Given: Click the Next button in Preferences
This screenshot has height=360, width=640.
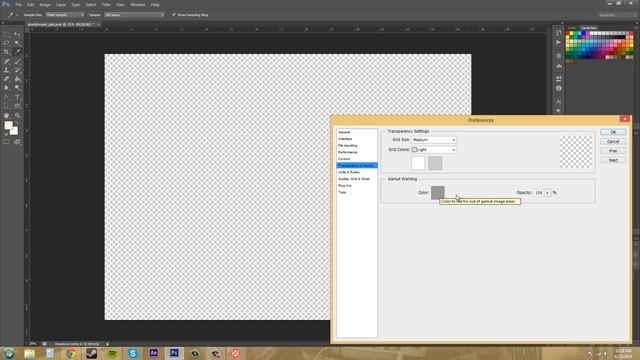Looking at the screenshot, I should coord(613,160).
